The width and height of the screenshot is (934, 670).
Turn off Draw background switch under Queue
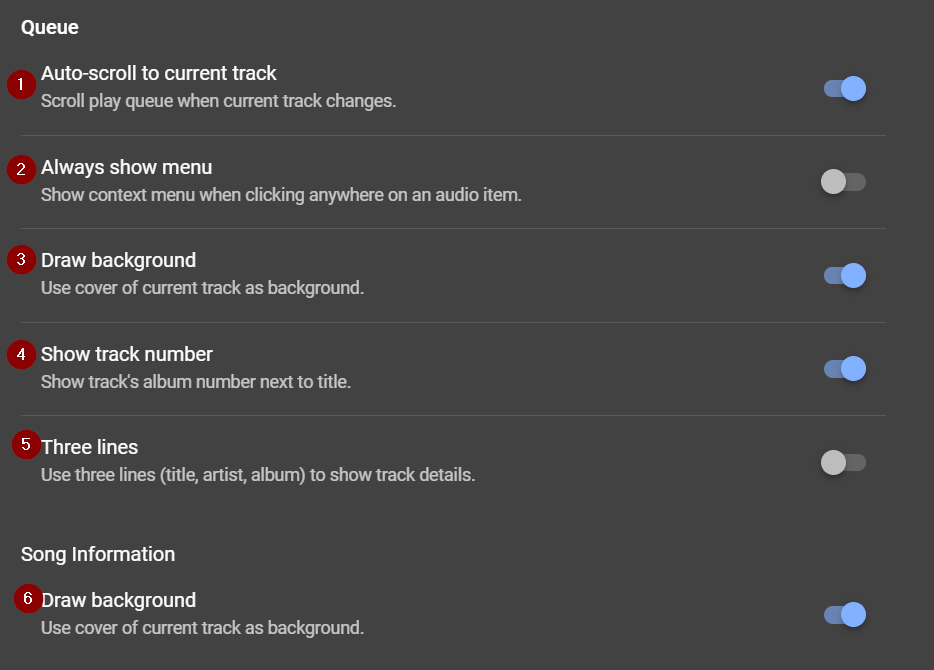pyautogui.click(x=845, y=276)
